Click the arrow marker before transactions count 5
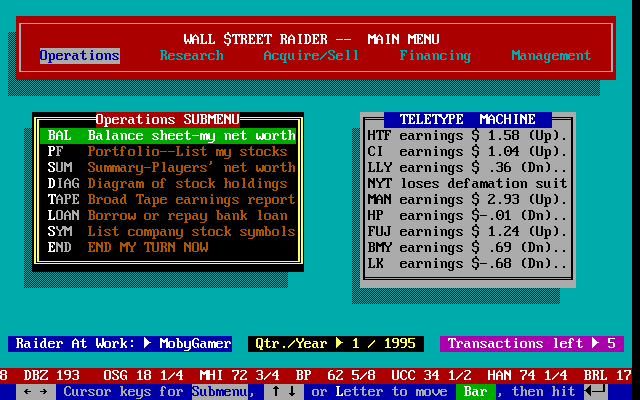The width and height of the screenshot is (640, 400). [595, 343]
